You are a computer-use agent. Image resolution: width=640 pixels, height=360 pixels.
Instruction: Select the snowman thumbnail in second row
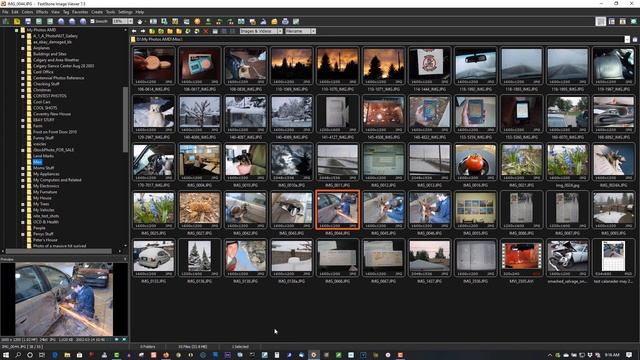(x=153, y=113)
